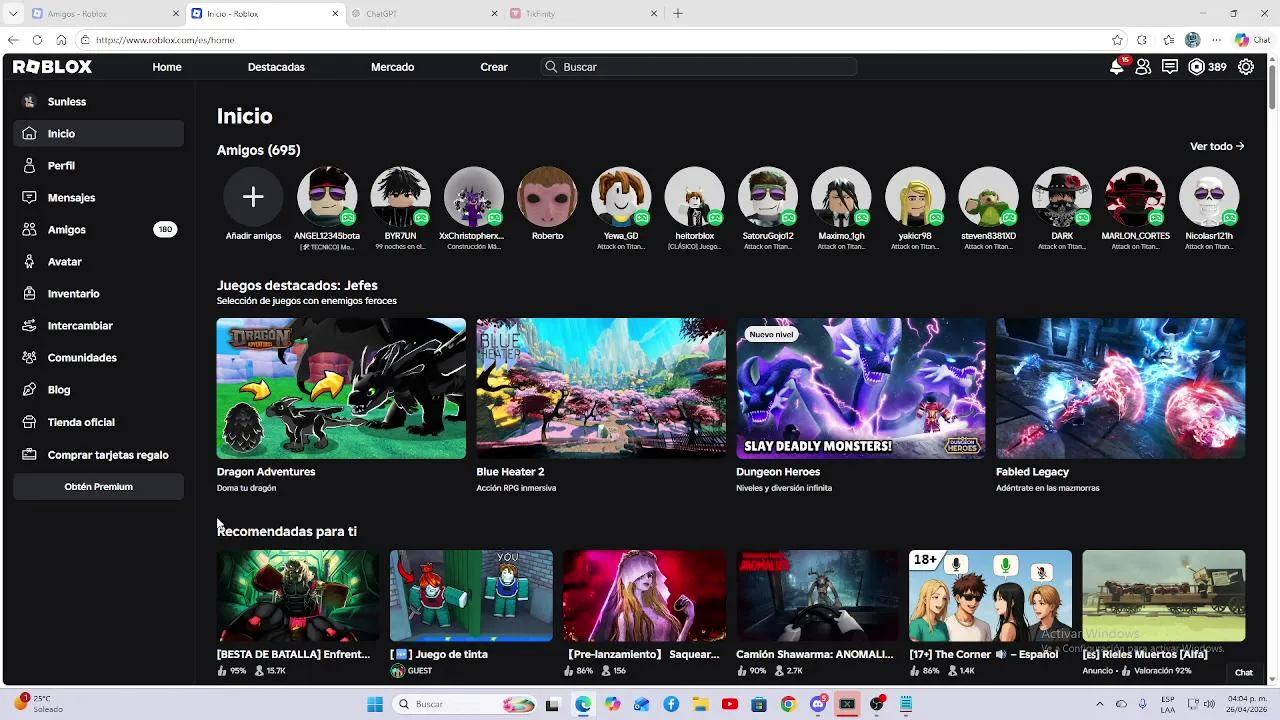This screenshot has height=720, width=1280.
Task: Switch to the ChatGPT browser tab
Action: pos(424,14)
